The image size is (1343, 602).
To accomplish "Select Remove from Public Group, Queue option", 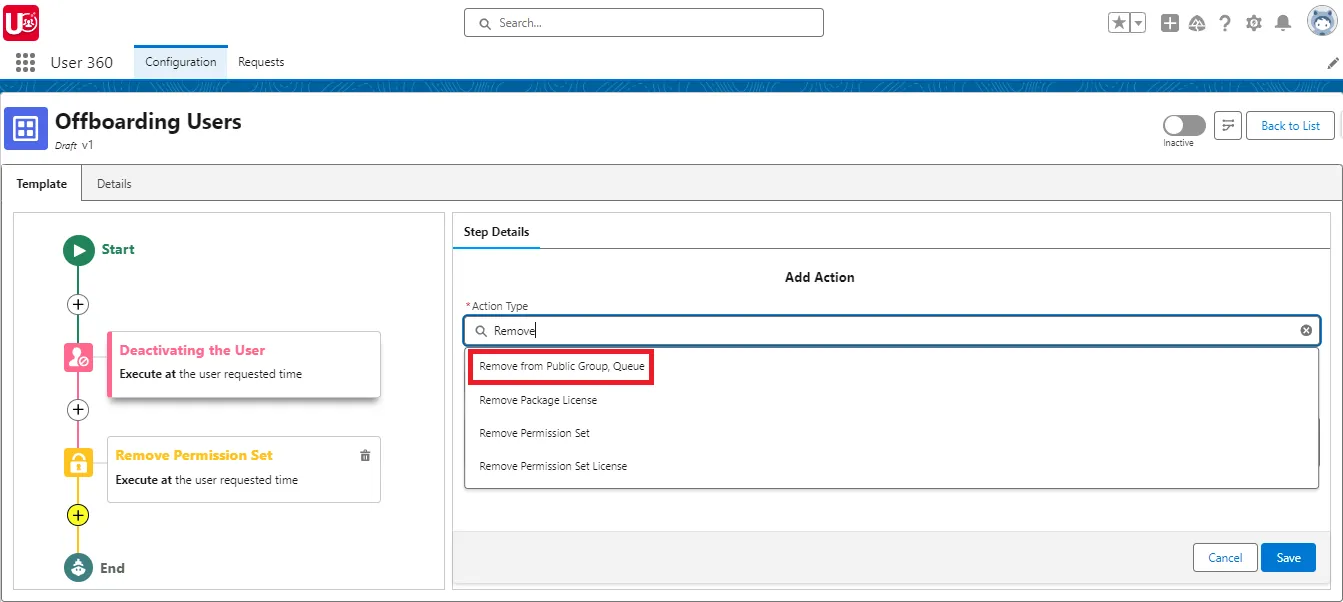I will (x=560, y=366).
